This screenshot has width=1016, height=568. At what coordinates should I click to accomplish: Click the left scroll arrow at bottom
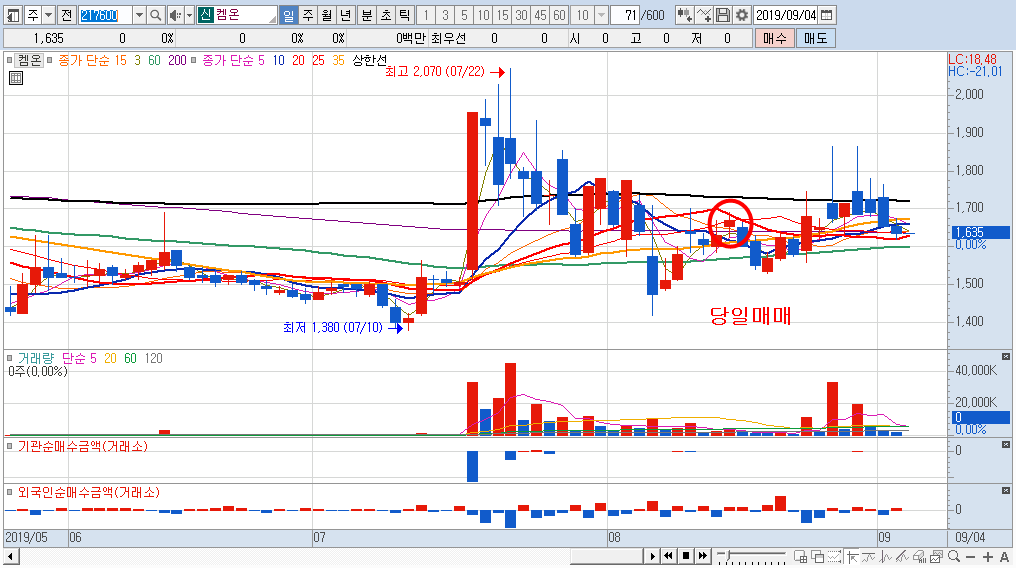click(10, 556)
